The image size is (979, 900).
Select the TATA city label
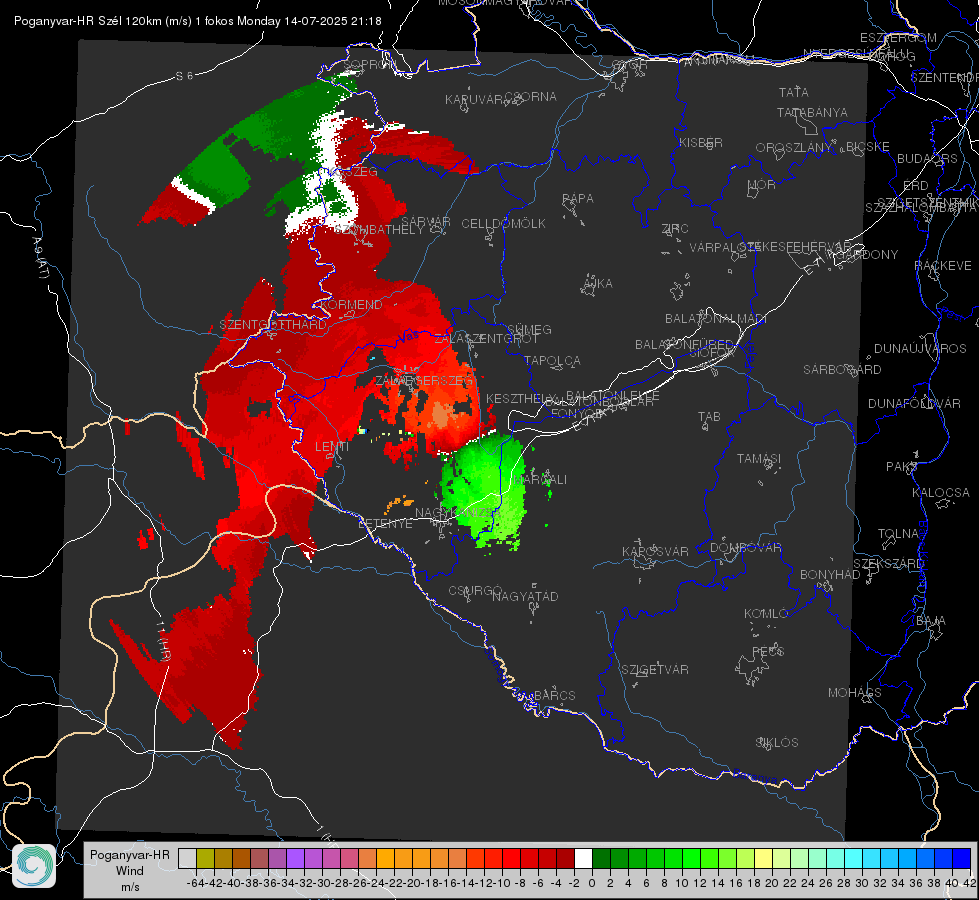[794, 92]
